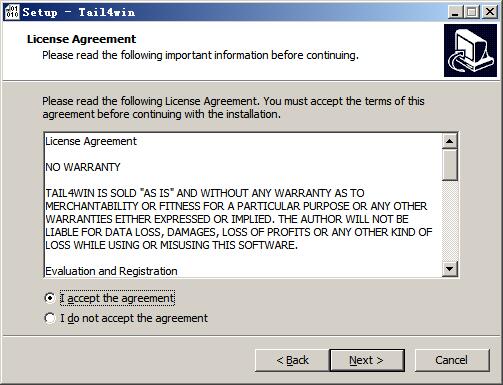Cancel the Tail4win installation
Viewport: 503px width, 385px height.
pyautogui.click(x=452, y=360)
